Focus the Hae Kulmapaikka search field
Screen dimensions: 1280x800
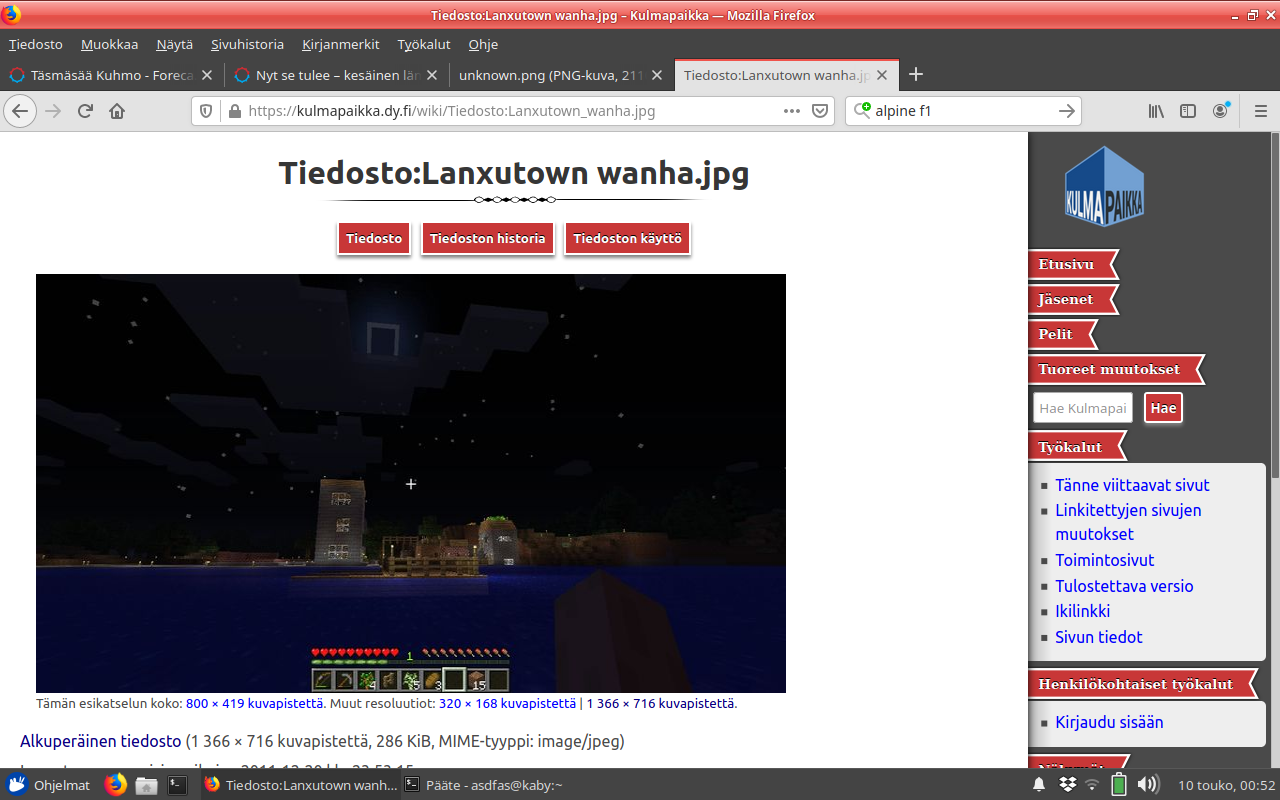[x=1083, y=408]
